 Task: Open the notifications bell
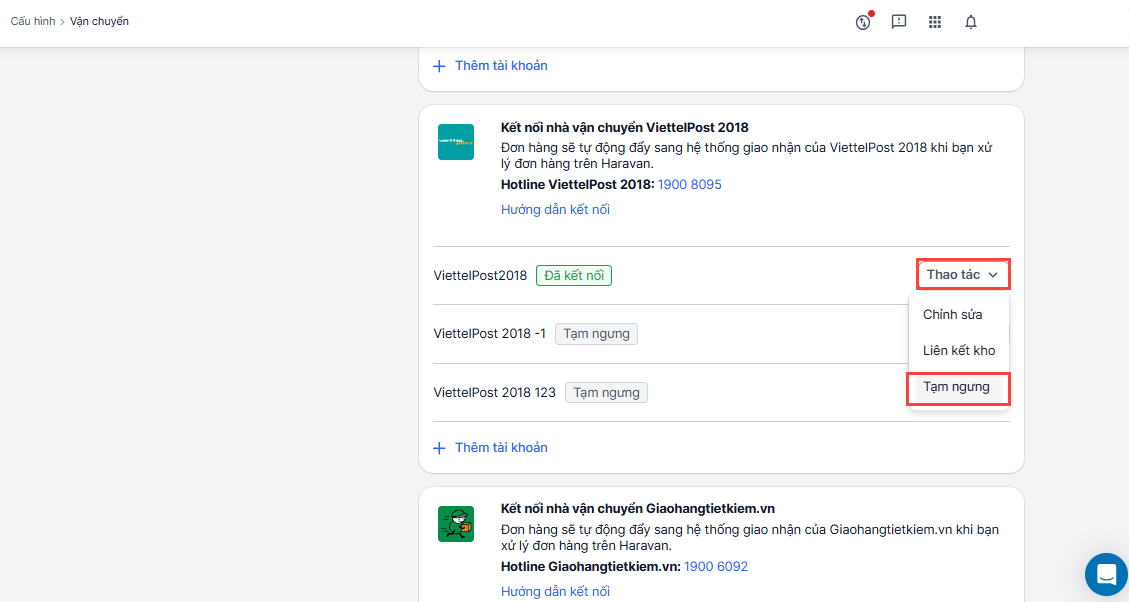(x=971, y=22)
